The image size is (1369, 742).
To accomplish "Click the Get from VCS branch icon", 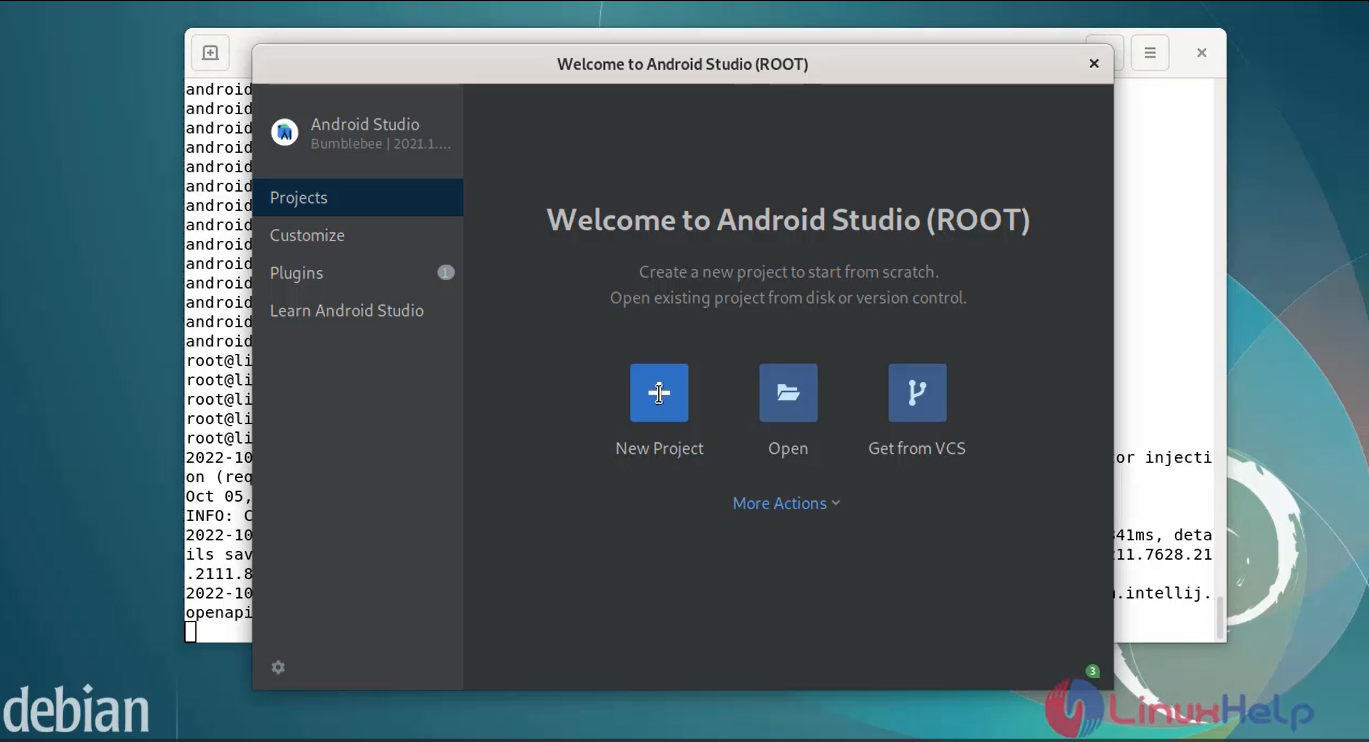I will (917, 393).
